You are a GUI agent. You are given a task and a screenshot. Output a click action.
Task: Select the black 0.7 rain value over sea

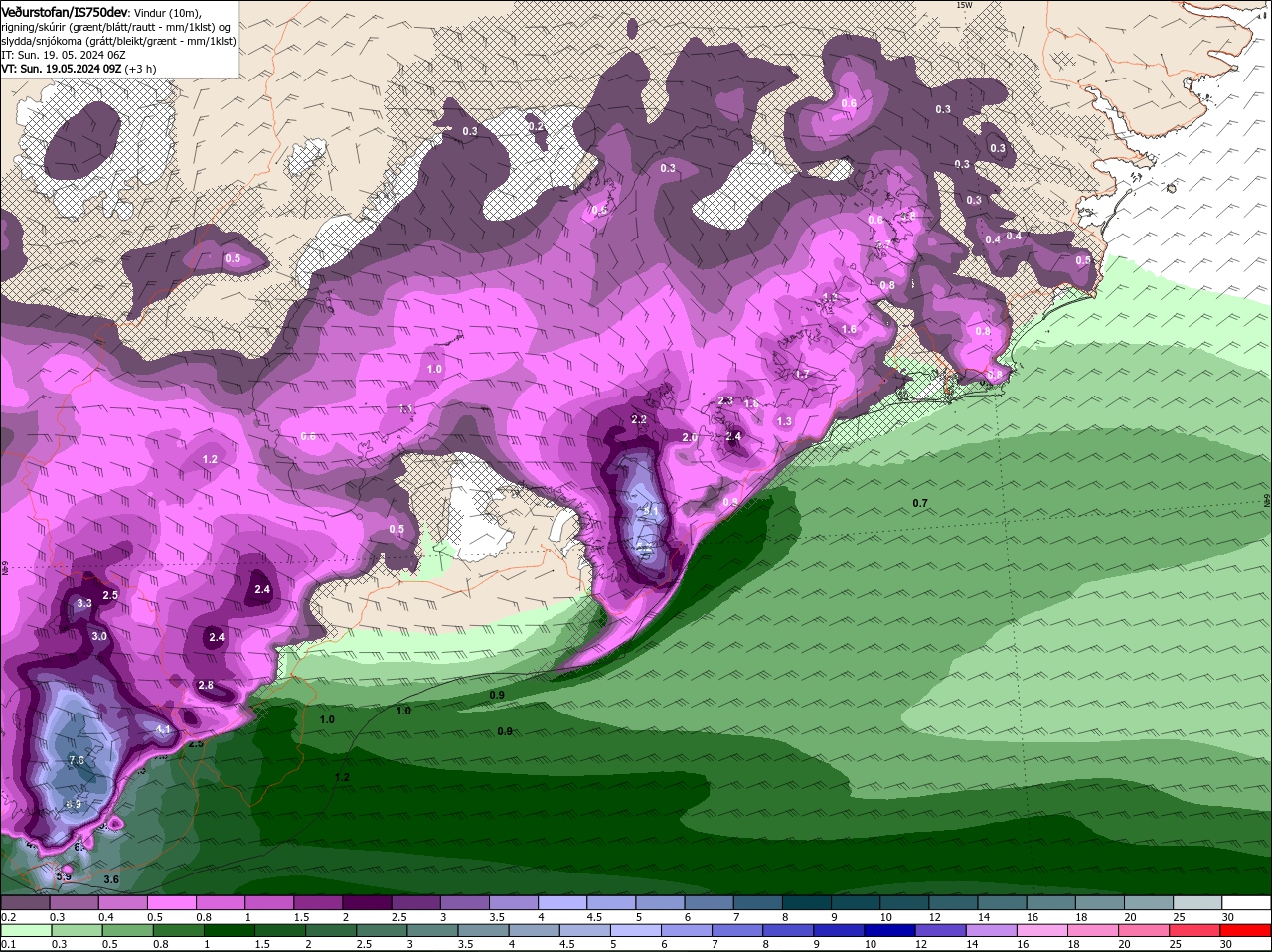[920, 503]
